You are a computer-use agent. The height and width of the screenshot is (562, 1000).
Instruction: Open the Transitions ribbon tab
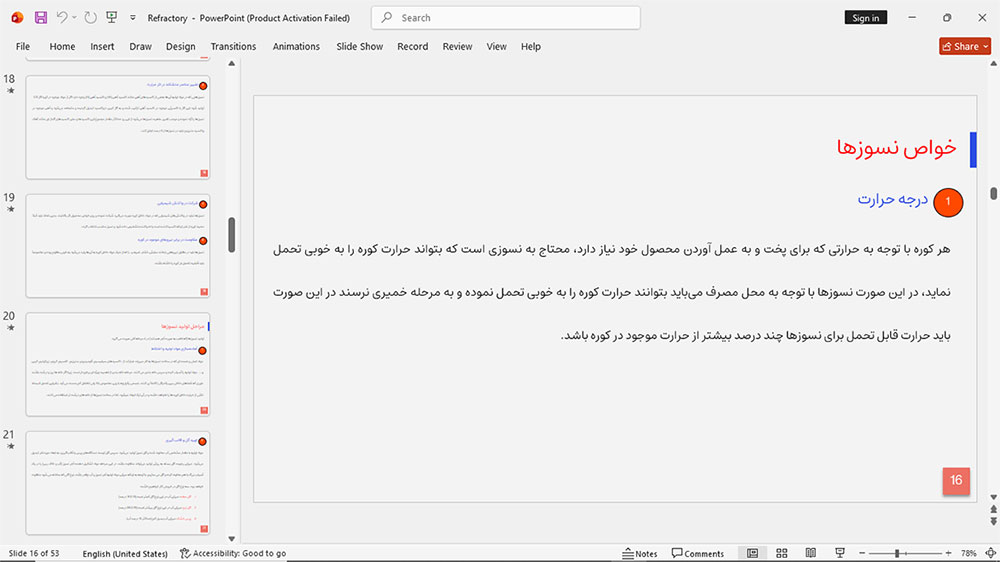coord(233,47)
